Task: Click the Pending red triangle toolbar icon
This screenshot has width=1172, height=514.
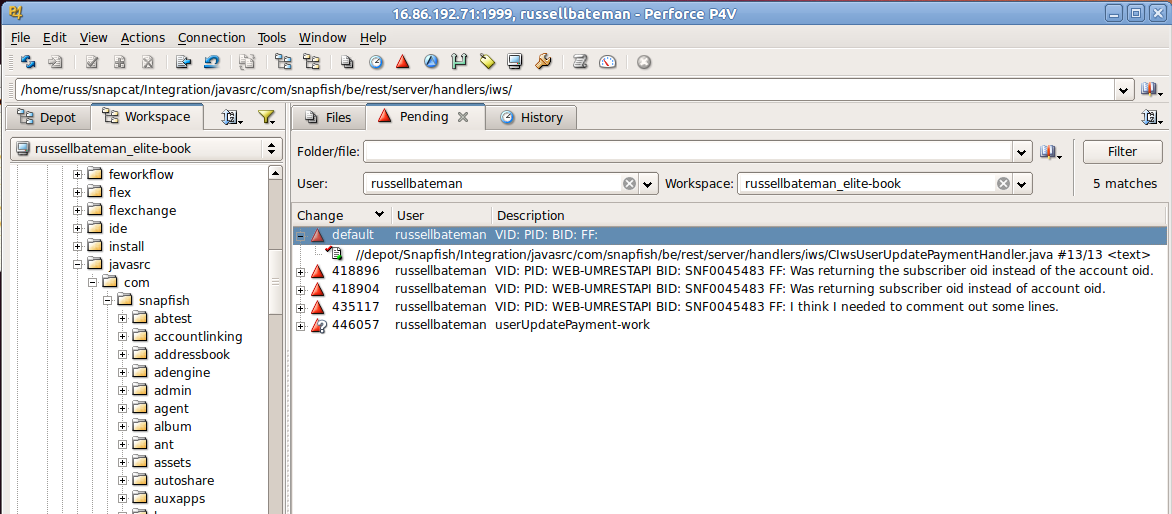Action: [x=403, y=62]
